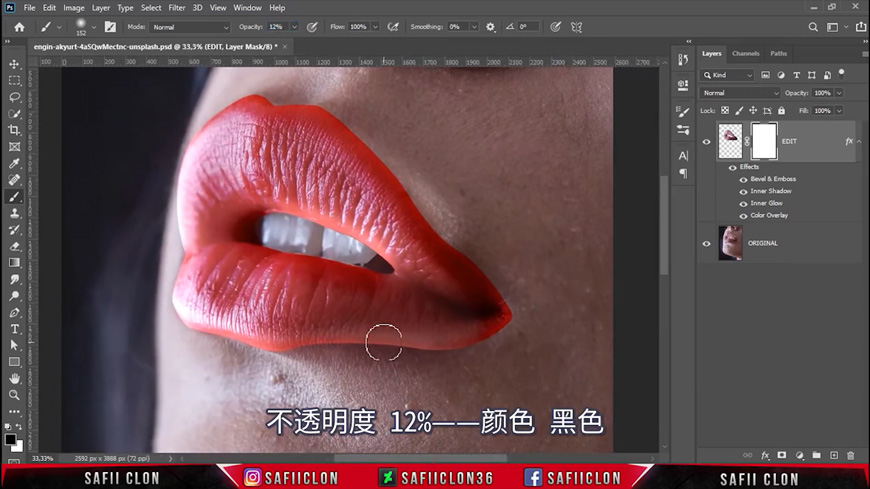870x489 pixels.
Task: Select the Lasso tool
Action: (14, 98)
